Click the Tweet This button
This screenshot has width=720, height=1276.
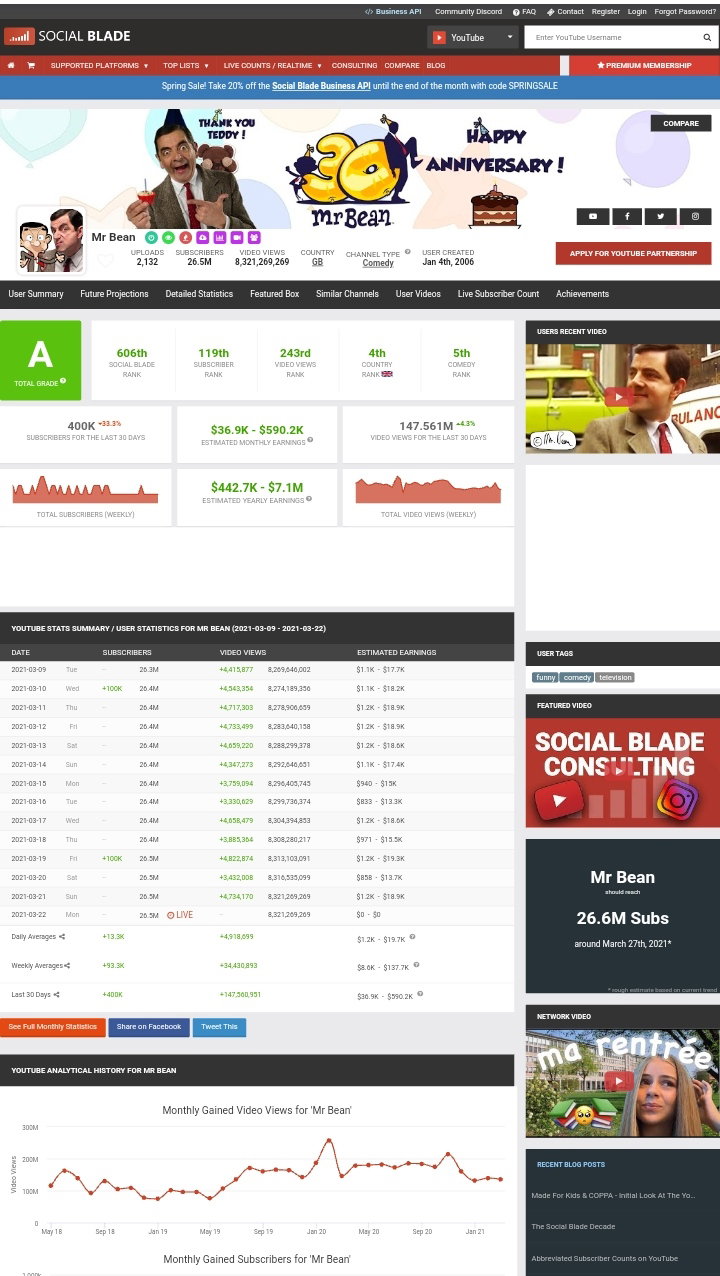[219, 1027]
